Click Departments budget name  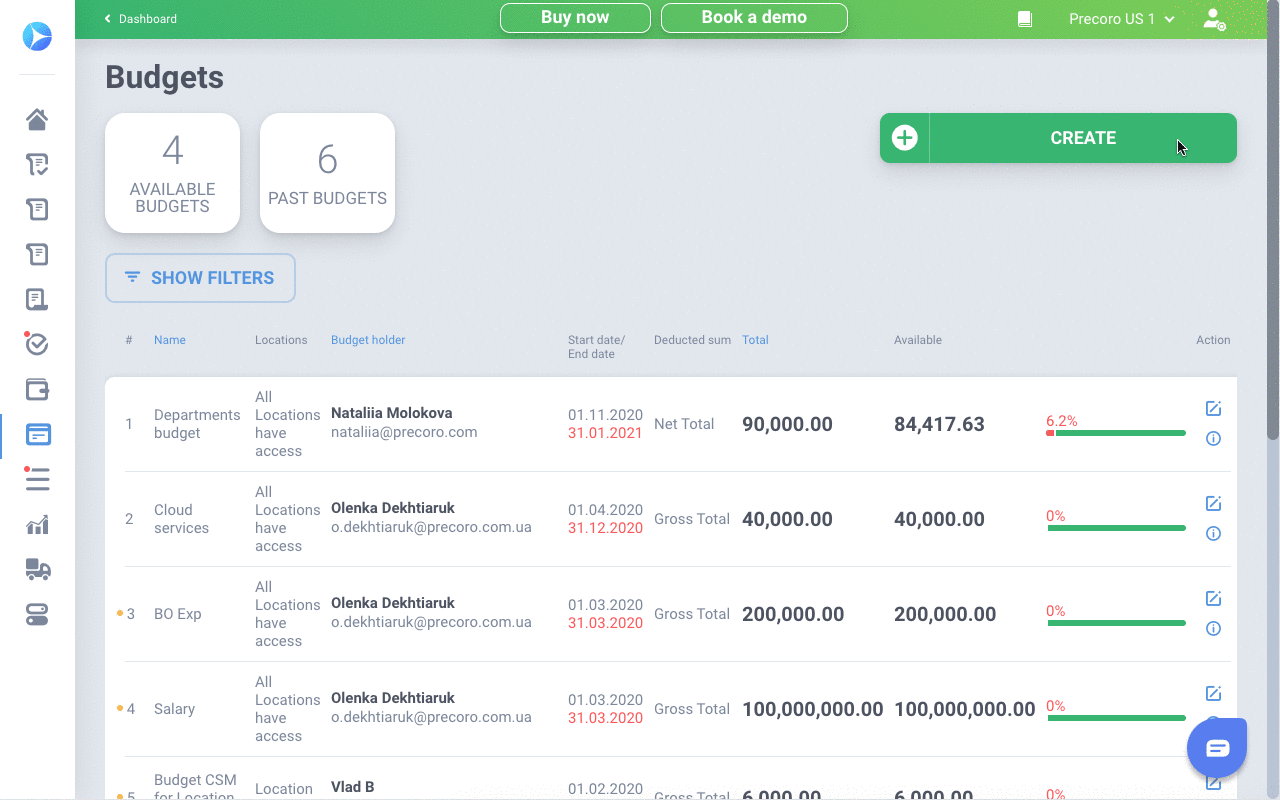(x=197, y=424)
